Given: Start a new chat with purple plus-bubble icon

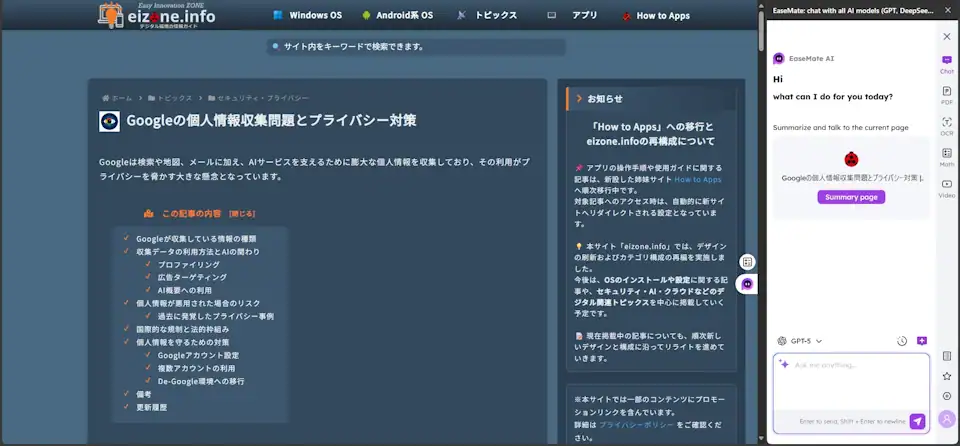Looking at the screenshot, I should [922, 341].
